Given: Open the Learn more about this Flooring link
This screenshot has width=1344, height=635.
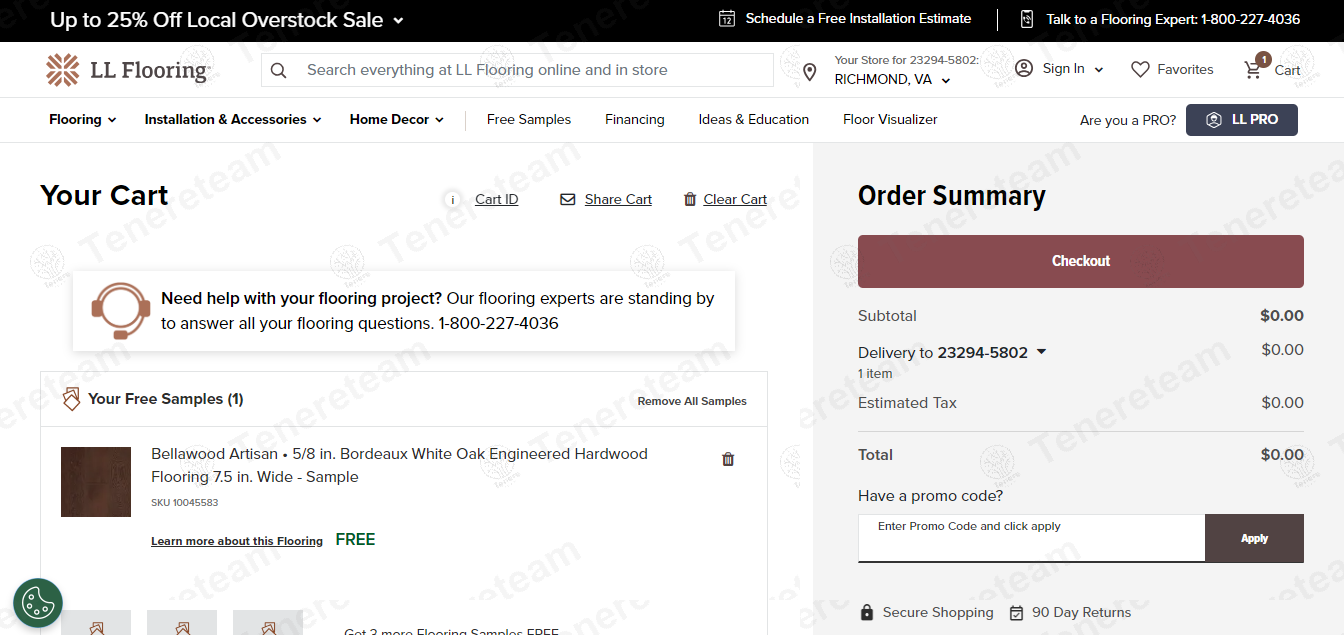Looking at the screenshot, I should point(236,540).
